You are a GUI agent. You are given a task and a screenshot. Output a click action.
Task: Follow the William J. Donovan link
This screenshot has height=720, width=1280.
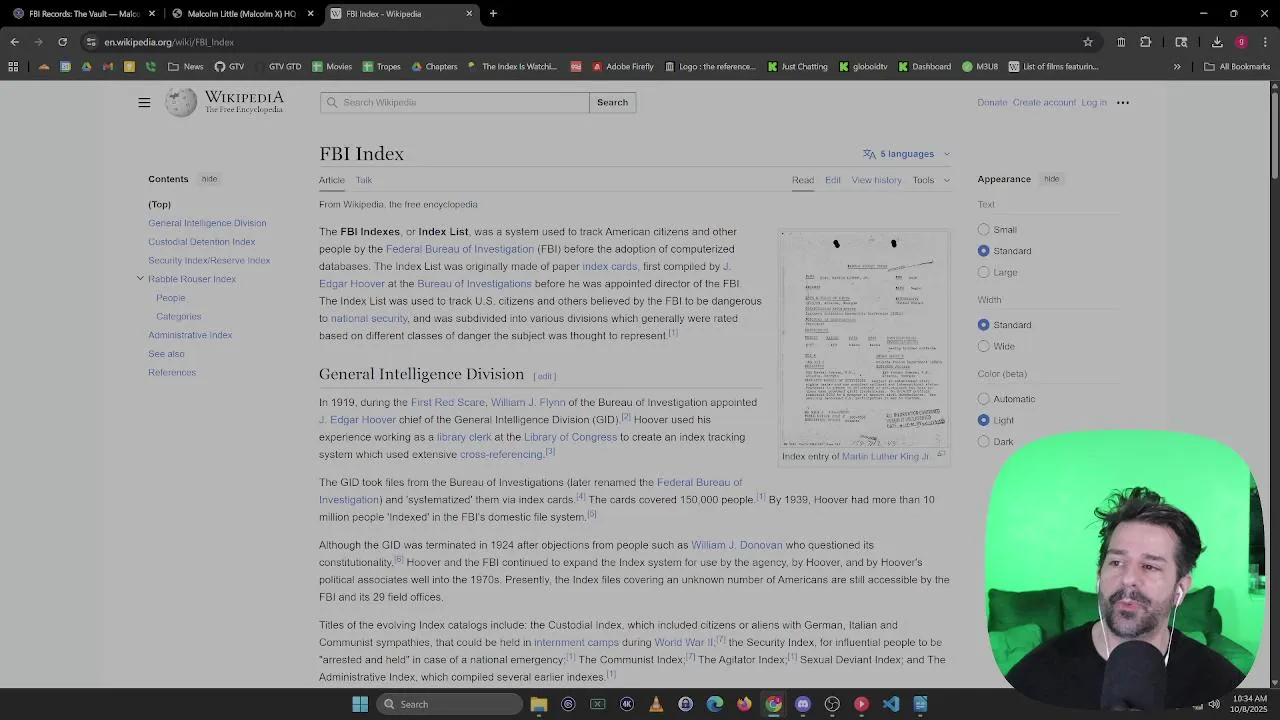737,545
